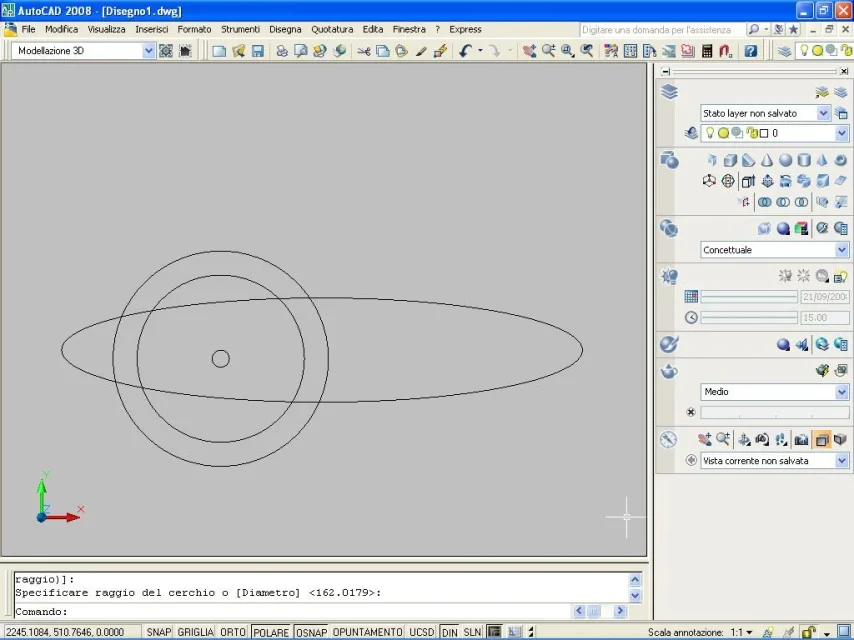Click the Workspace settings gear icon
This screenshot has height=640, width=854.
pos(166,51)
